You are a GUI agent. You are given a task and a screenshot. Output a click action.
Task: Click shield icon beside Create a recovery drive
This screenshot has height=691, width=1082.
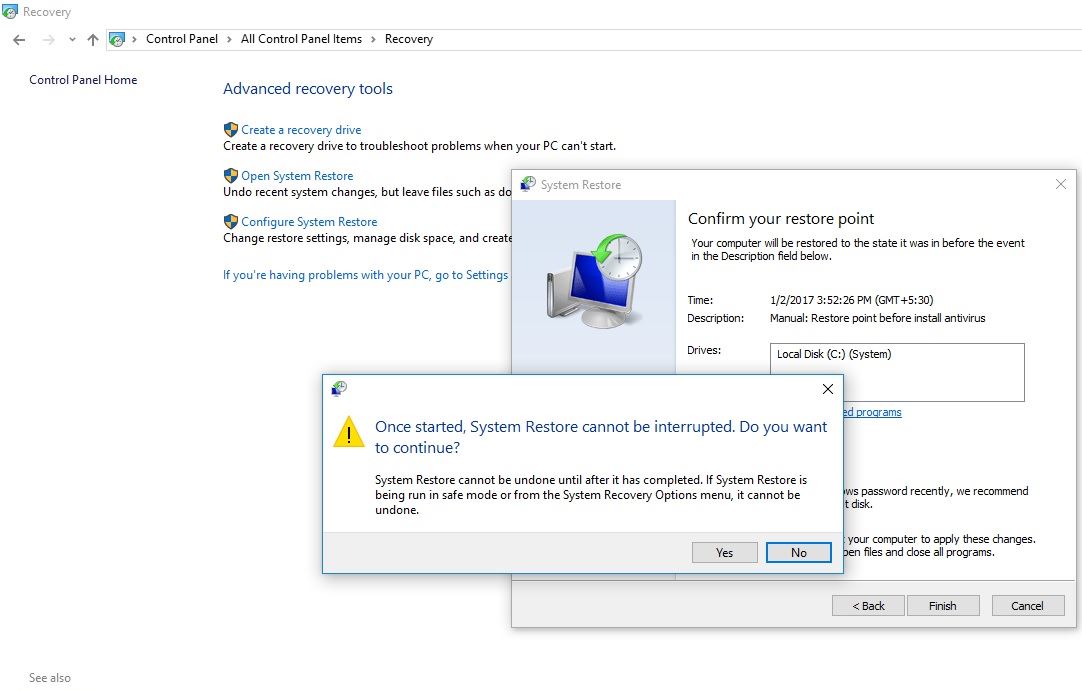[x=228, y=129]
